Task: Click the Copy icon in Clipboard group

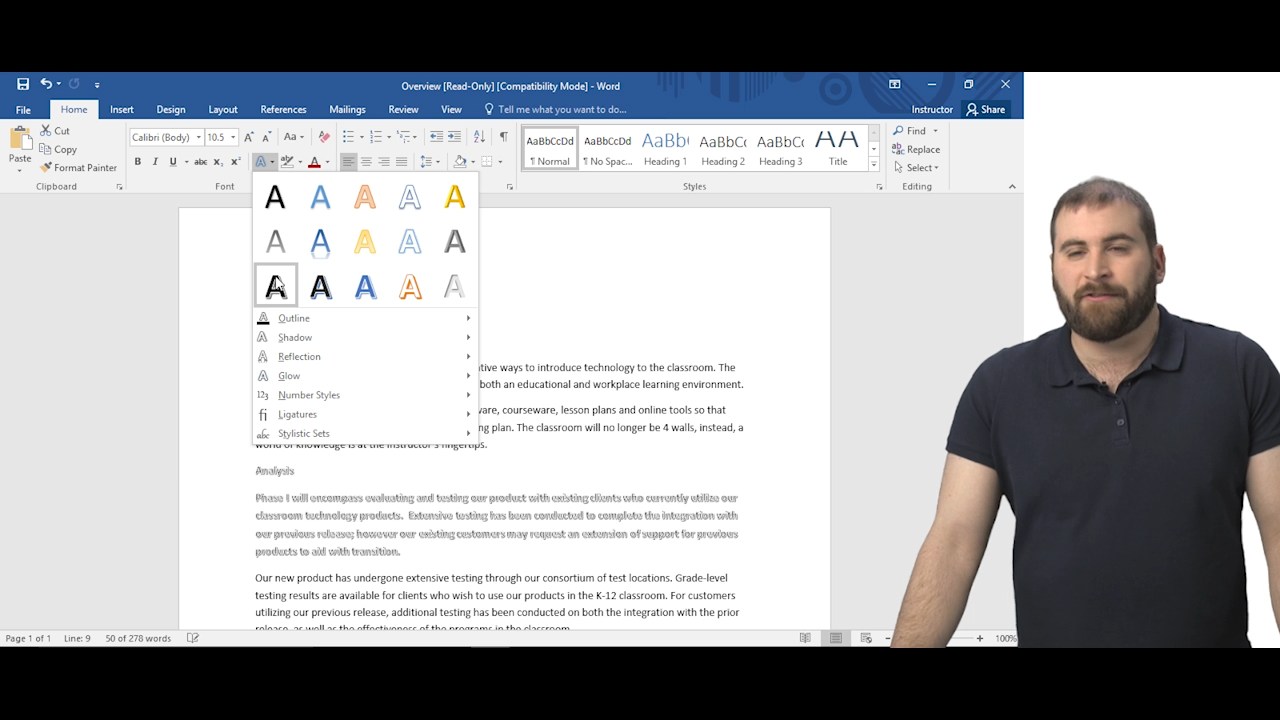Action: coord(46,150)
